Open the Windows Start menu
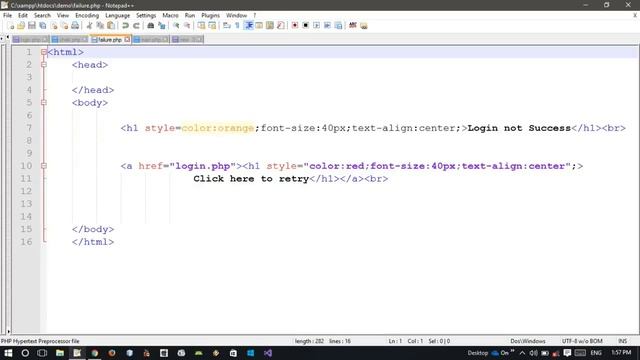Image resolution: width=640 pixels, height=360 pixels. (x=8, y=353)
